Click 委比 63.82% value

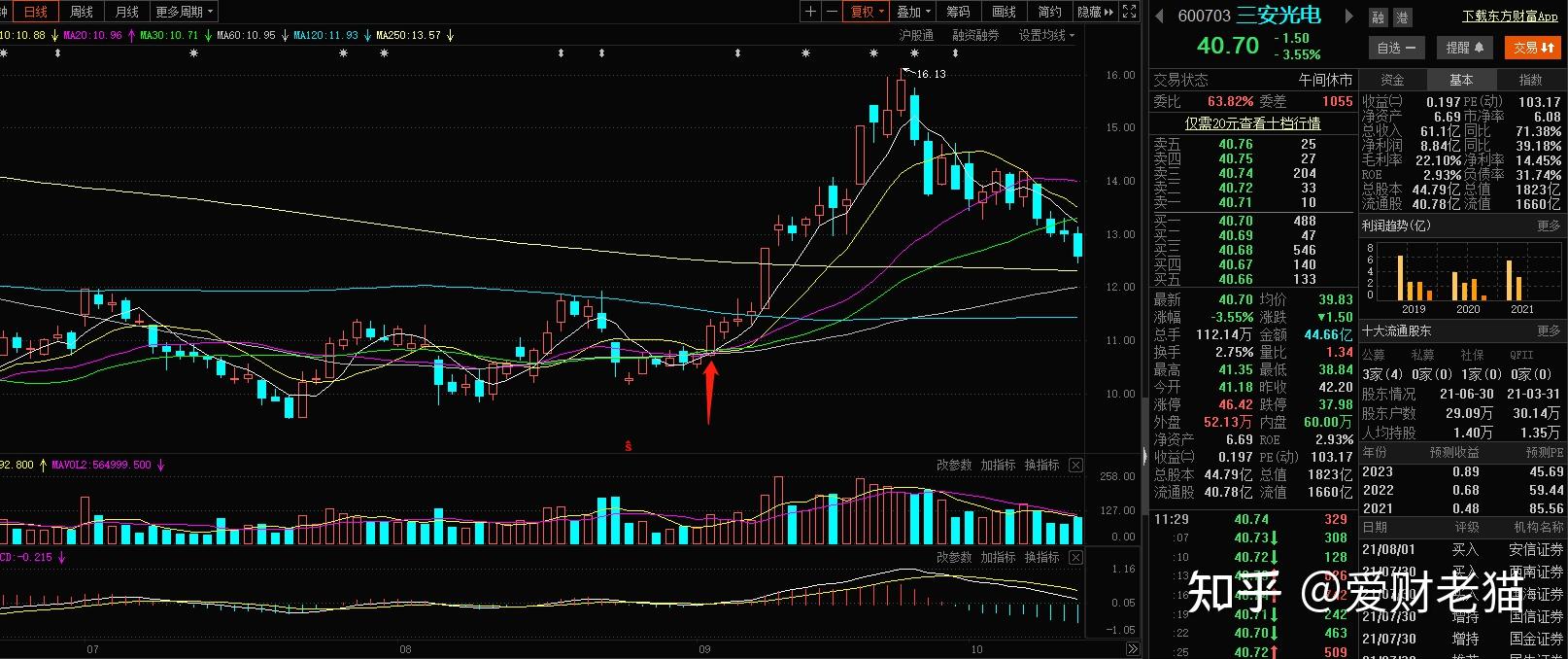(x=1230, y=101)
